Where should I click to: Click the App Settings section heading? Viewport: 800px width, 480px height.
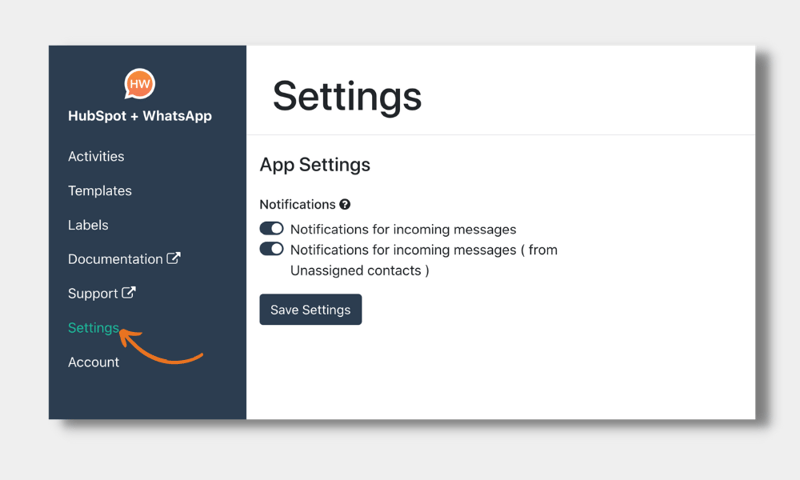pyautogui.click(x=315, y=165)
